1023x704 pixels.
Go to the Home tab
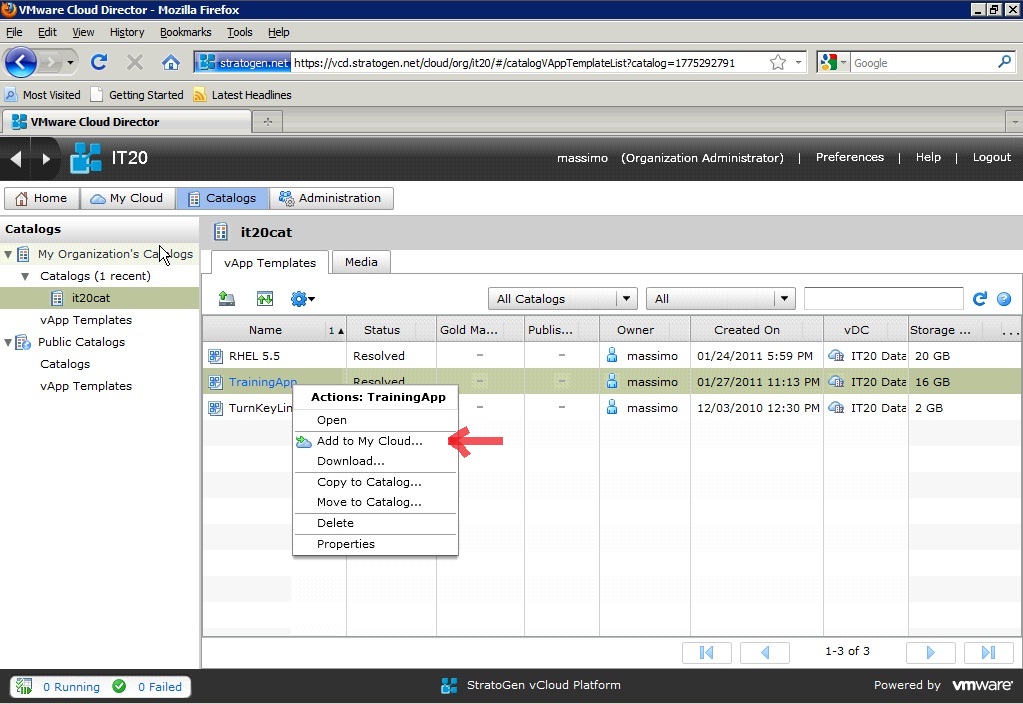42,198
